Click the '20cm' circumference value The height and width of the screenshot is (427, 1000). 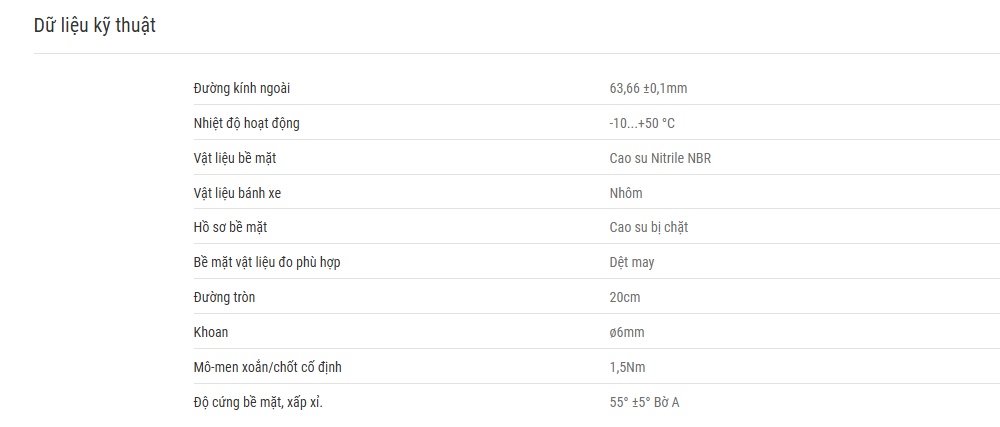[625, 298]
